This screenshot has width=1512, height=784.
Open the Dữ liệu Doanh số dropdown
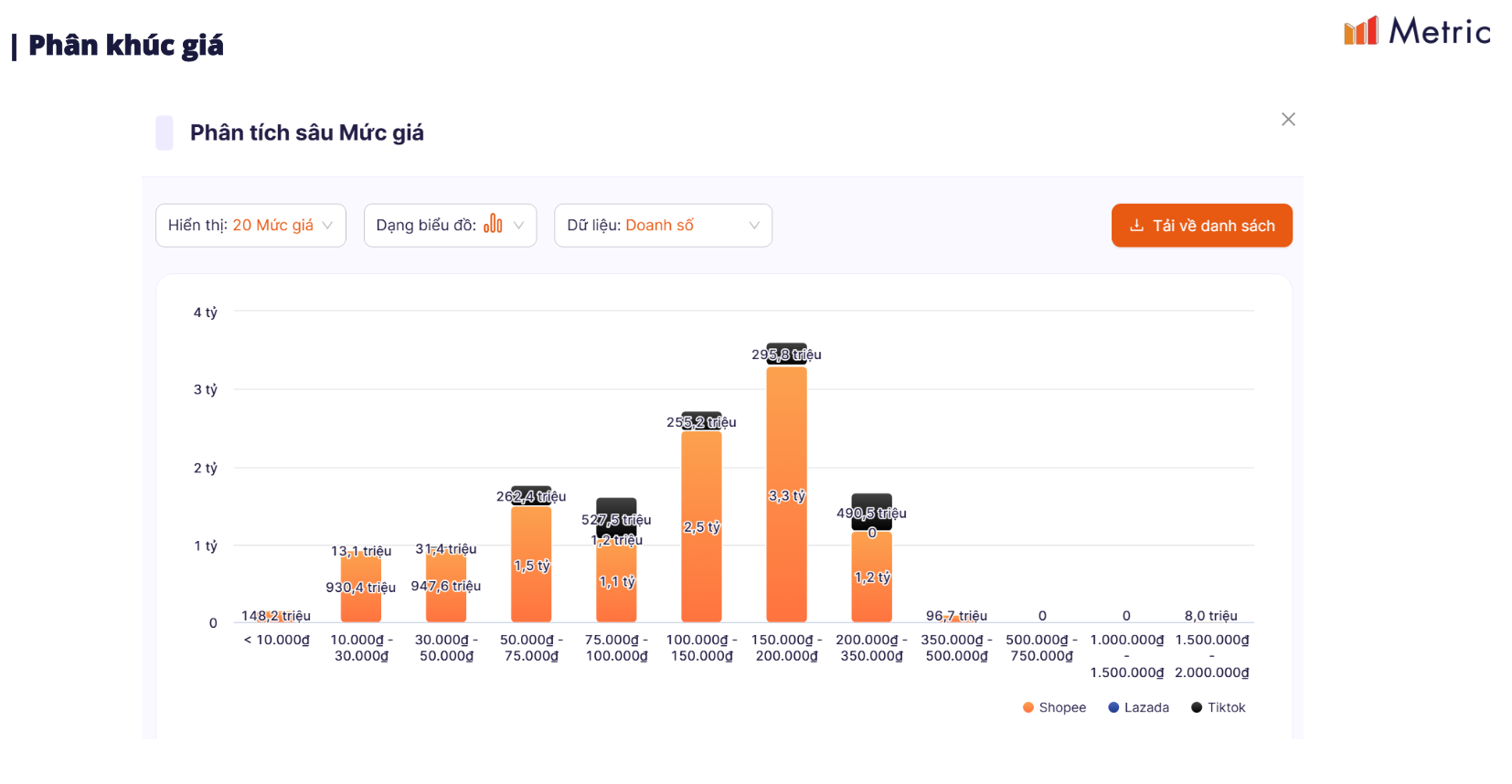click(663, 226)
